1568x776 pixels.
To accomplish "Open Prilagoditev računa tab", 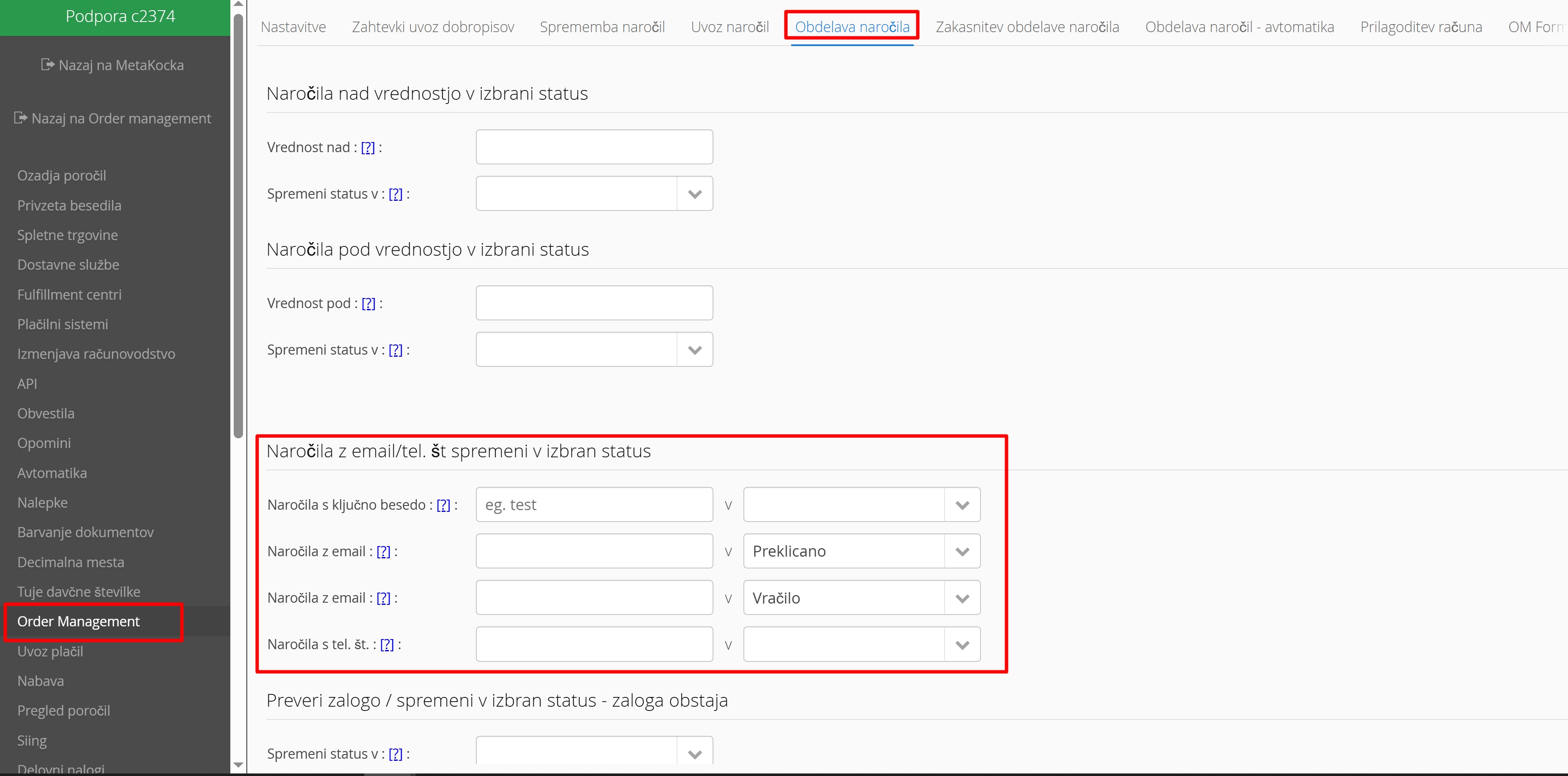I will click(1421, 27).
